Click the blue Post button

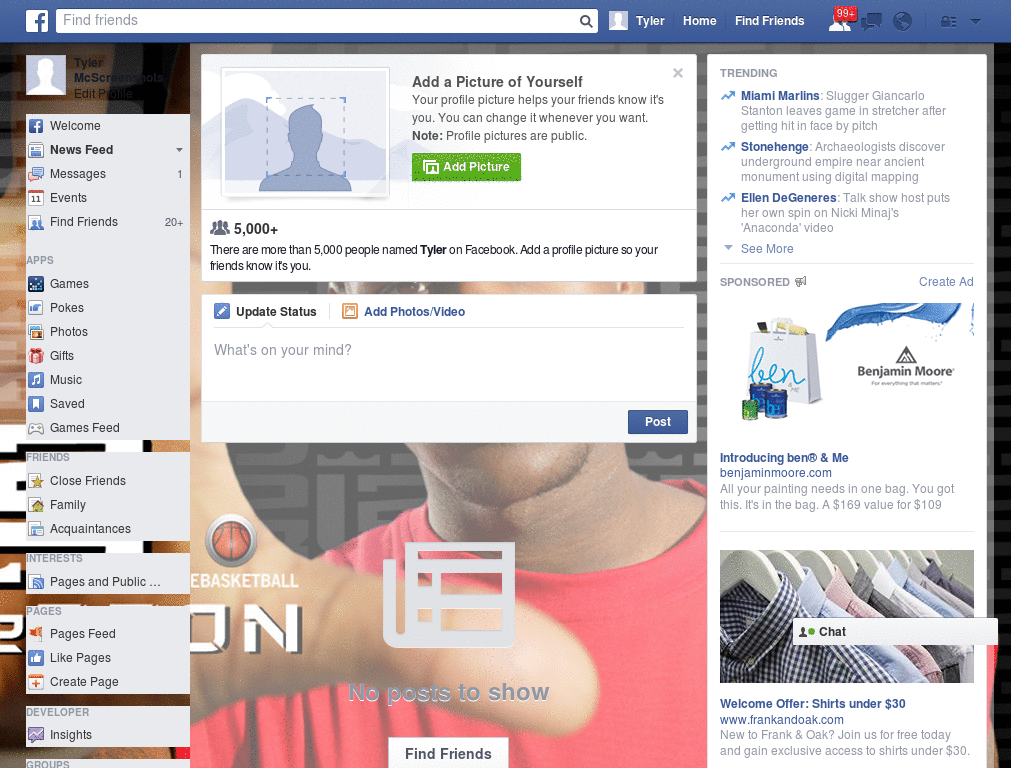(x=658, y=422)
